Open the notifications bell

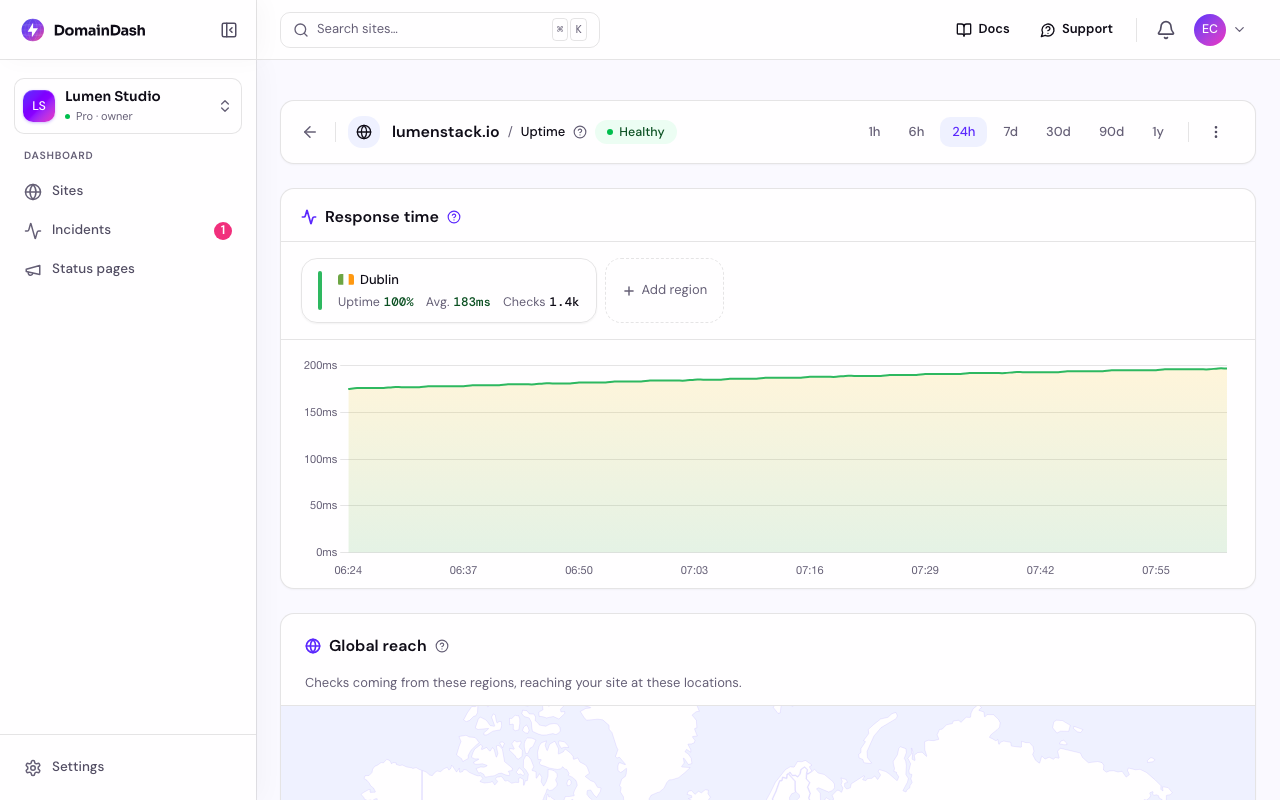(1166, 30)
